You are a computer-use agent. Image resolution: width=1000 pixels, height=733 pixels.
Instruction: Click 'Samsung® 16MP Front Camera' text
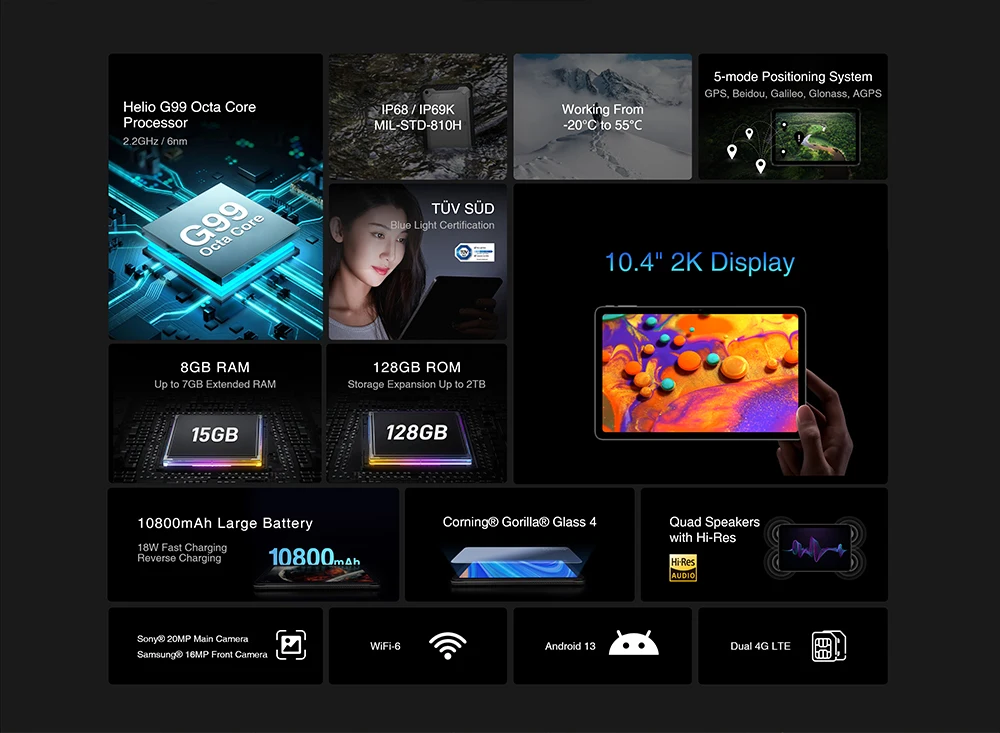[x=202, y=655]
